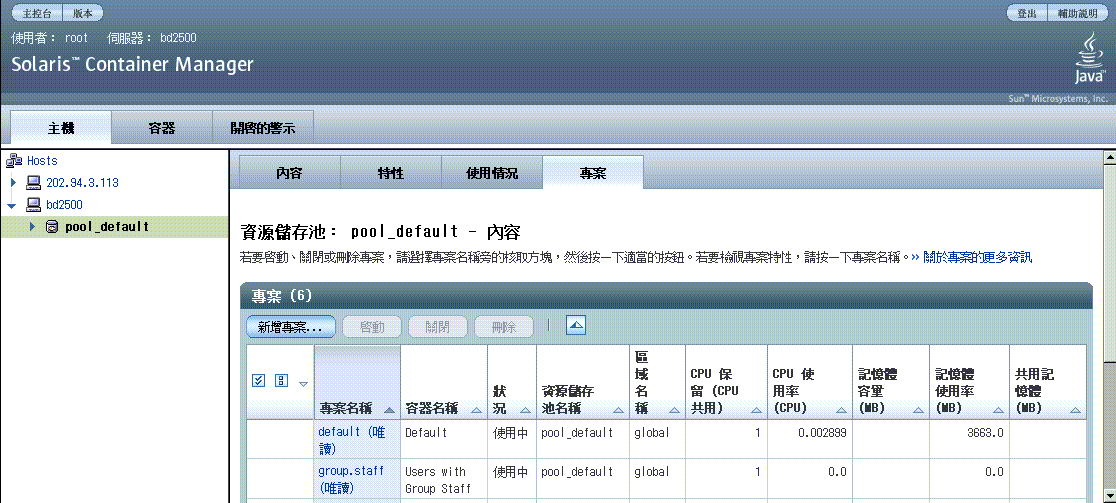Screen dimensions: 1116x503
Task: Log out with the 登出 button
Action: [x=1026, y=13]
